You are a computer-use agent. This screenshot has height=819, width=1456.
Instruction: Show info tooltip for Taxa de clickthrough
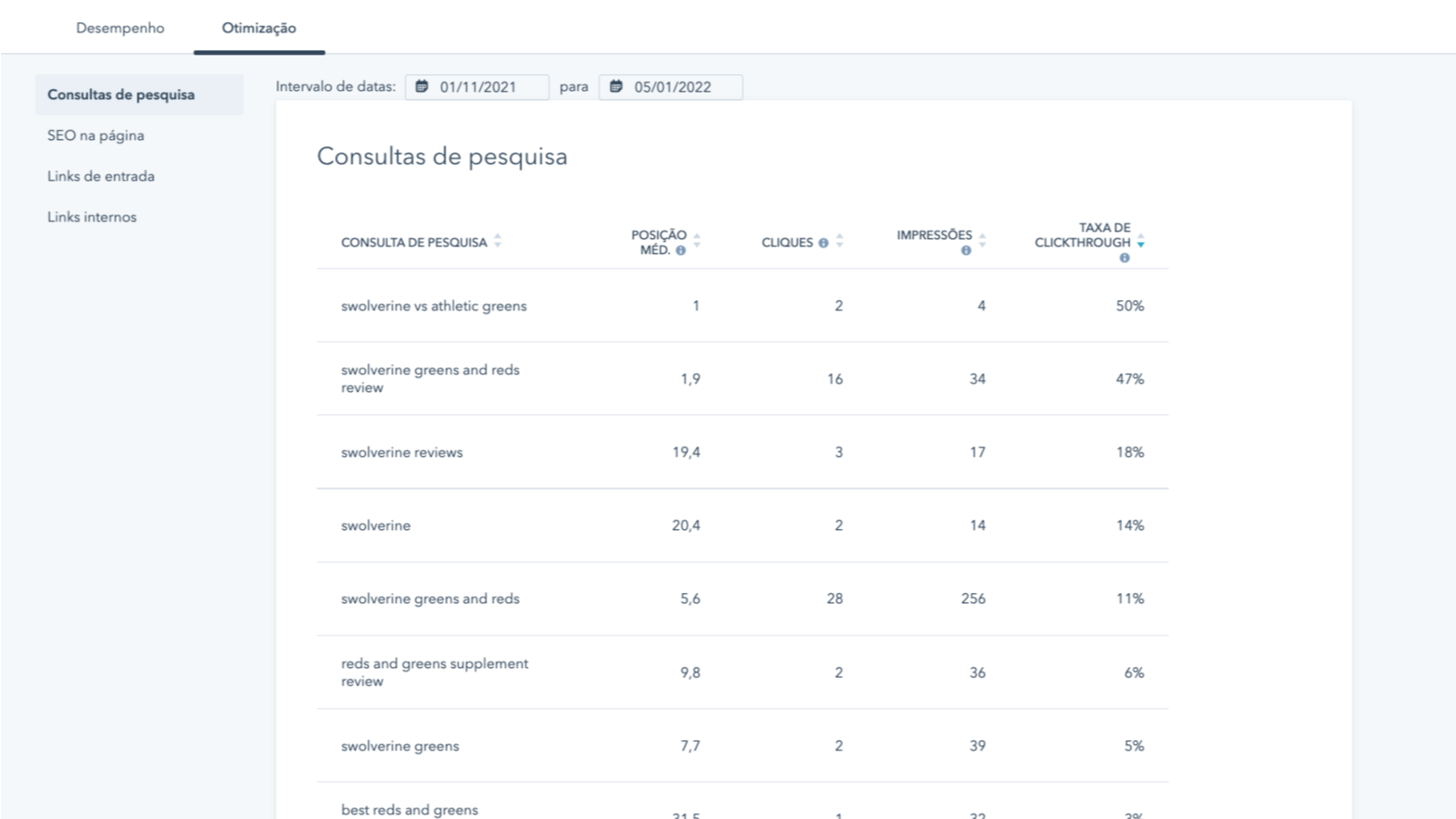[x=1124, y=258]
